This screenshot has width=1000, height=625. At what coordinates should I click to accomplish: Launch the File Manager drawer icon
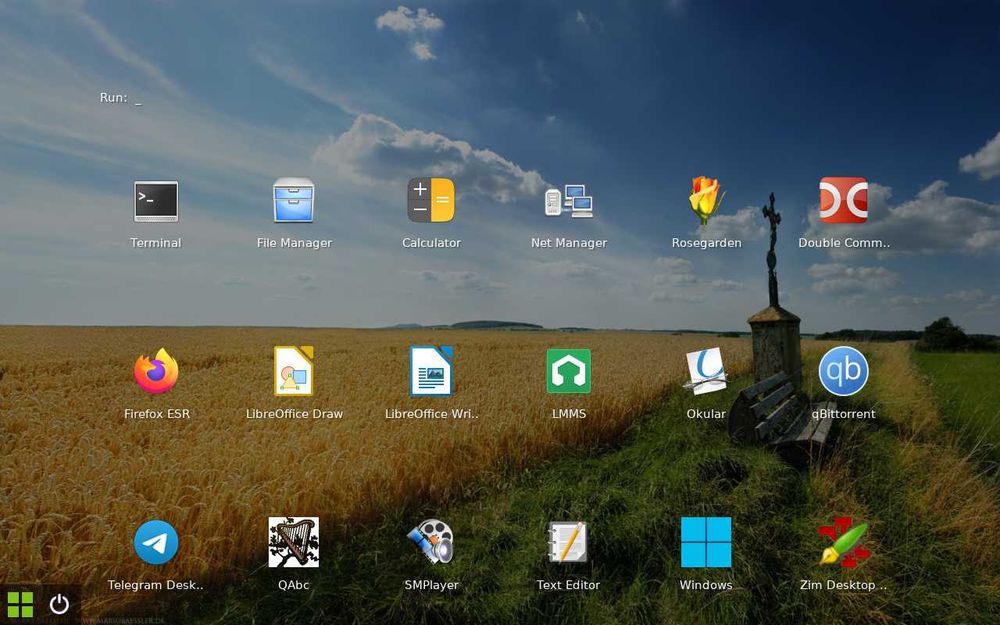293,200
